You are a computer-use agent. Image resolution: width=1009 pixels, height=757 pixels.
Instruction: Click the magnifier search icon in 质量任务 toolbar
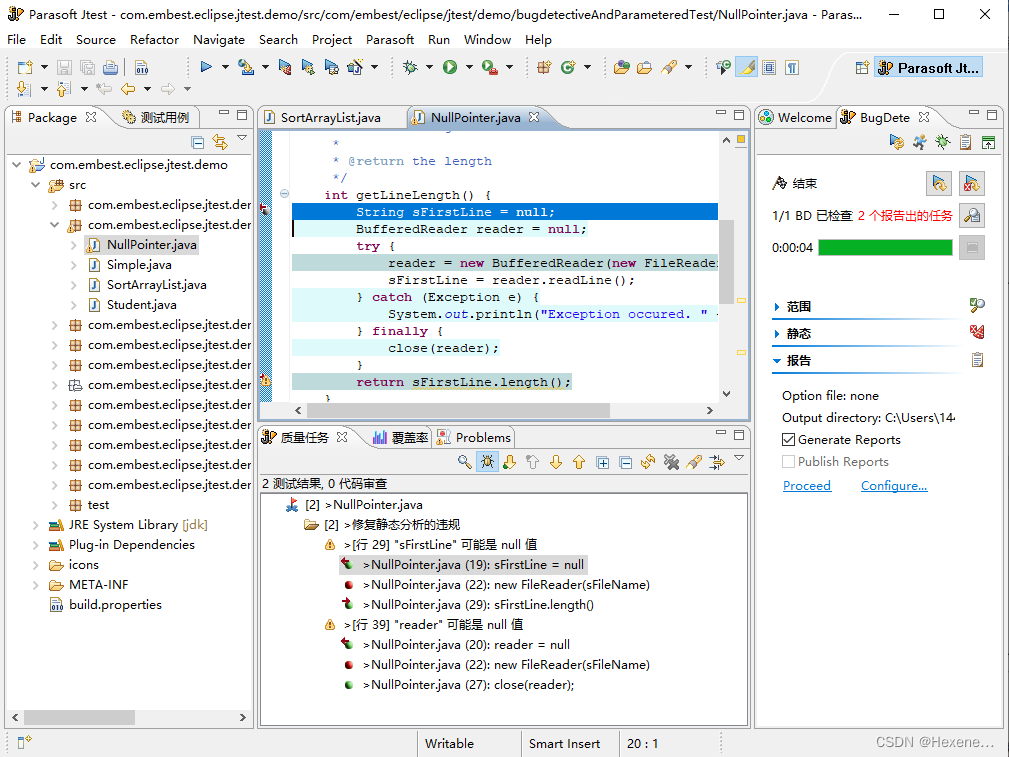tap(463, 462)
